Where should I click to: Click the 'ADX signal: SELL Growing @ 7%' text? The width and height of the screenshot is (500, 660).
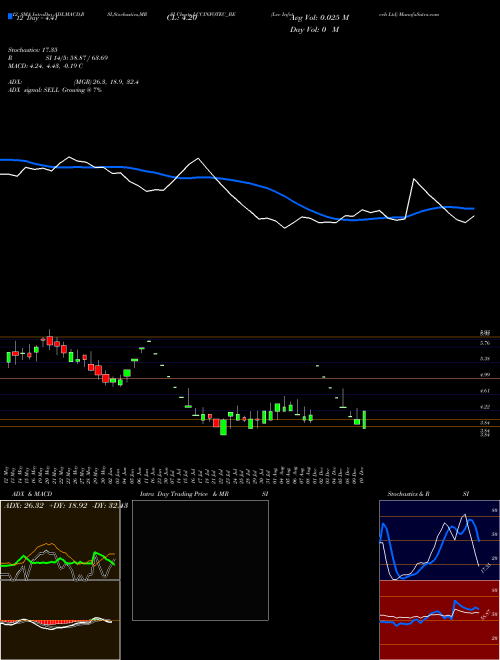coord(55,90)
